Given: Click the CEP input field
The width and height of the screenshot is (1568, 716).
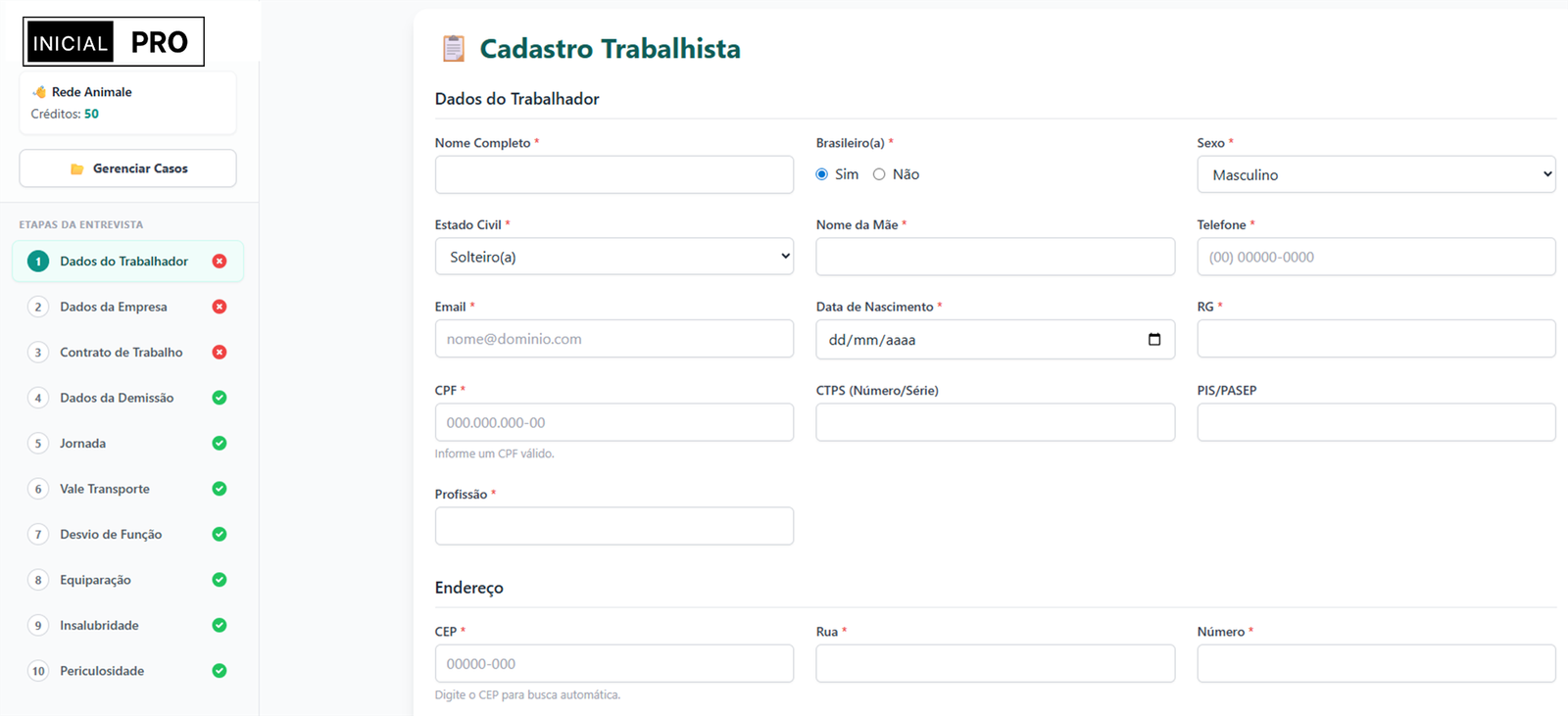Looking at the screenshot, I should [x=613, y=663].
